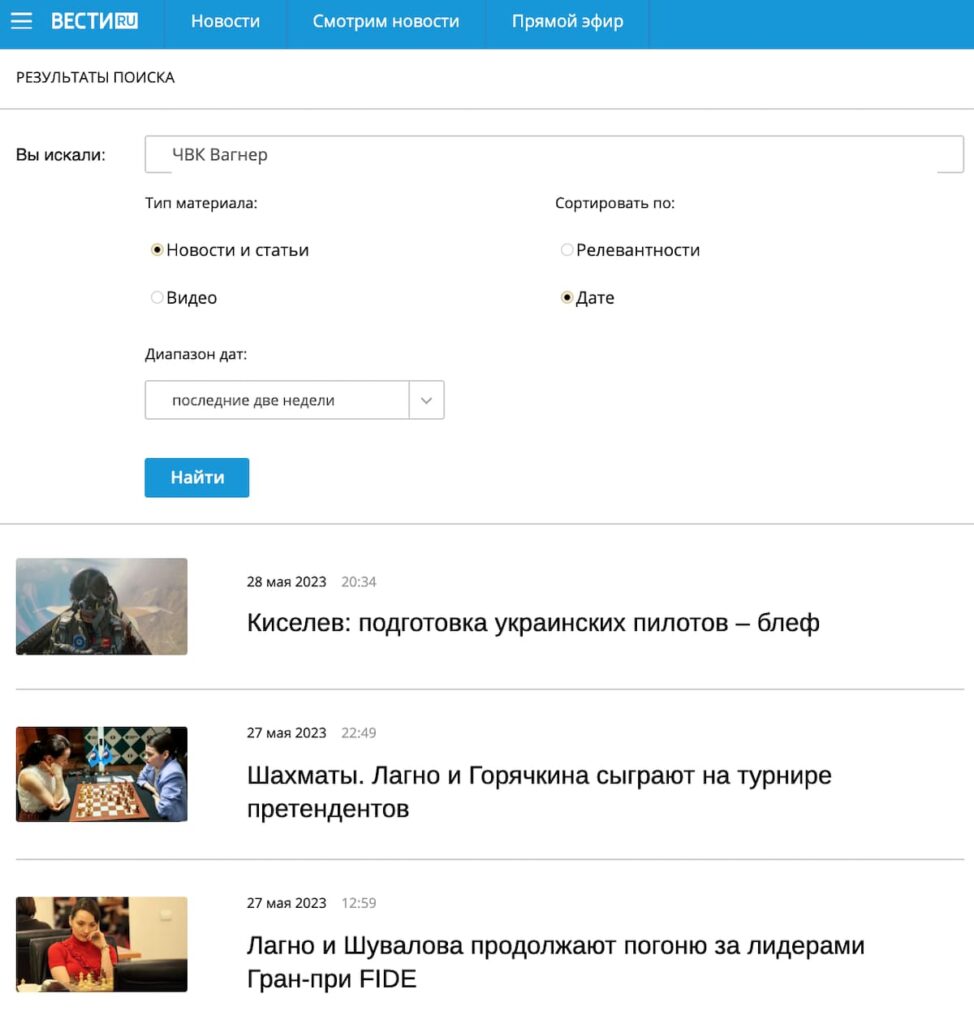Click the chess board match thumbnail

point(101,774)
